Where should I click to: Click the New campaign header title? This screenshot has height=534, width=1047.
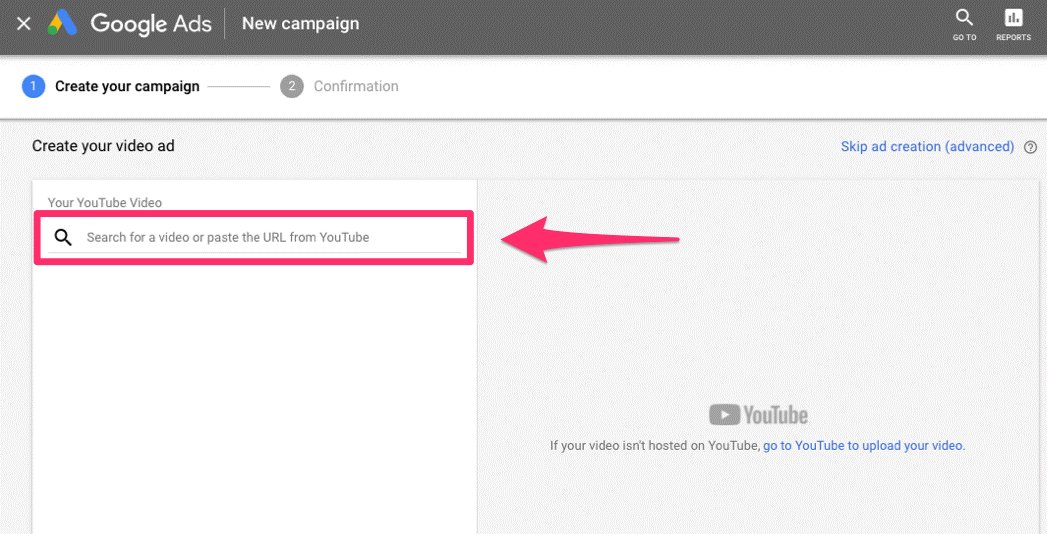300,23
